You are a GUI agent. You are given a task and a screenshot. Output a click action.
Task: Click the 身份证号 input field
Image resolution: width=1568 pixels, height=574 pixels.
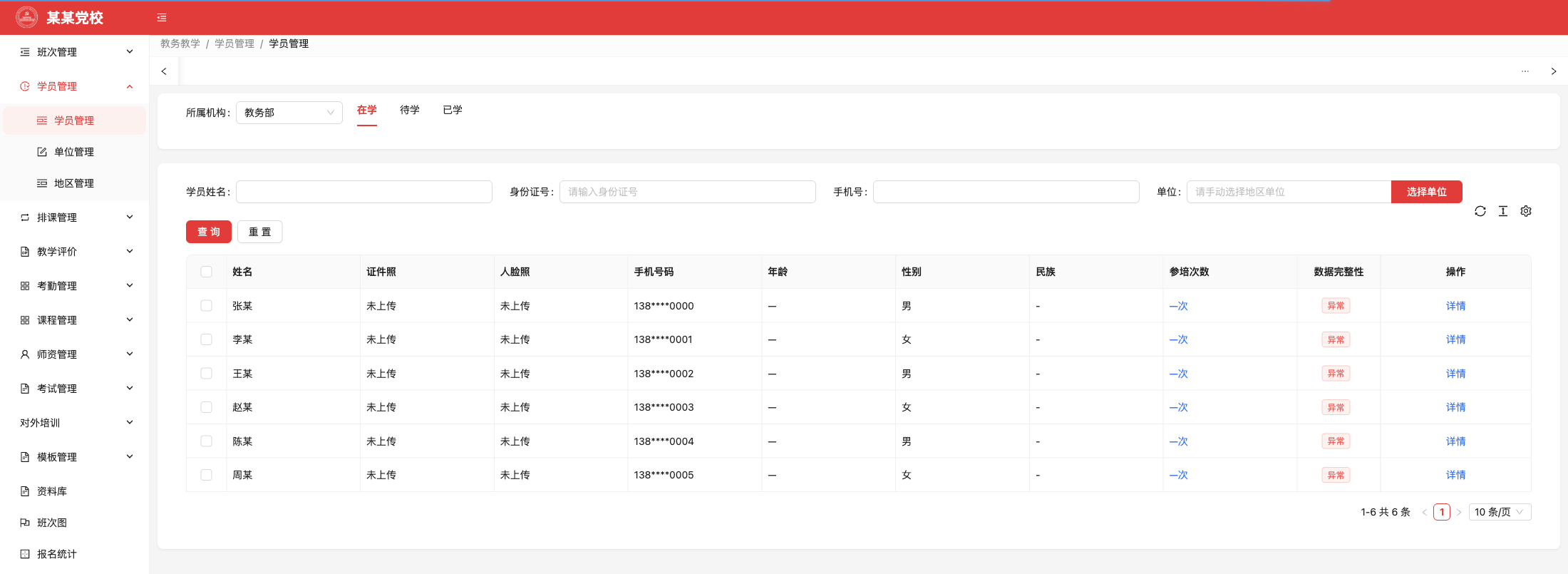pyautogui.click(x=688, y=192)
